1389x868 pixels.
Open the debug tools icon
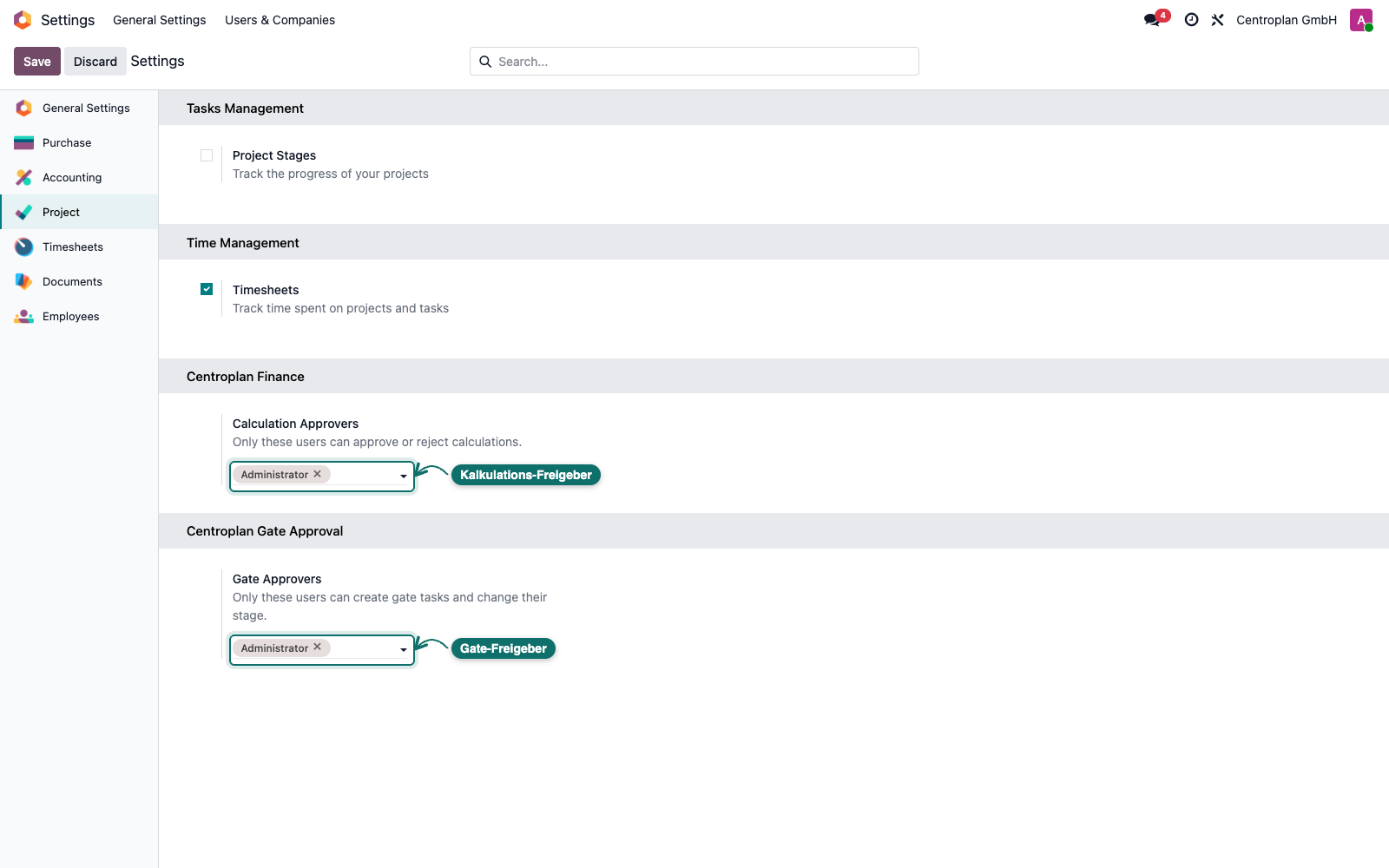[1217, 20]
